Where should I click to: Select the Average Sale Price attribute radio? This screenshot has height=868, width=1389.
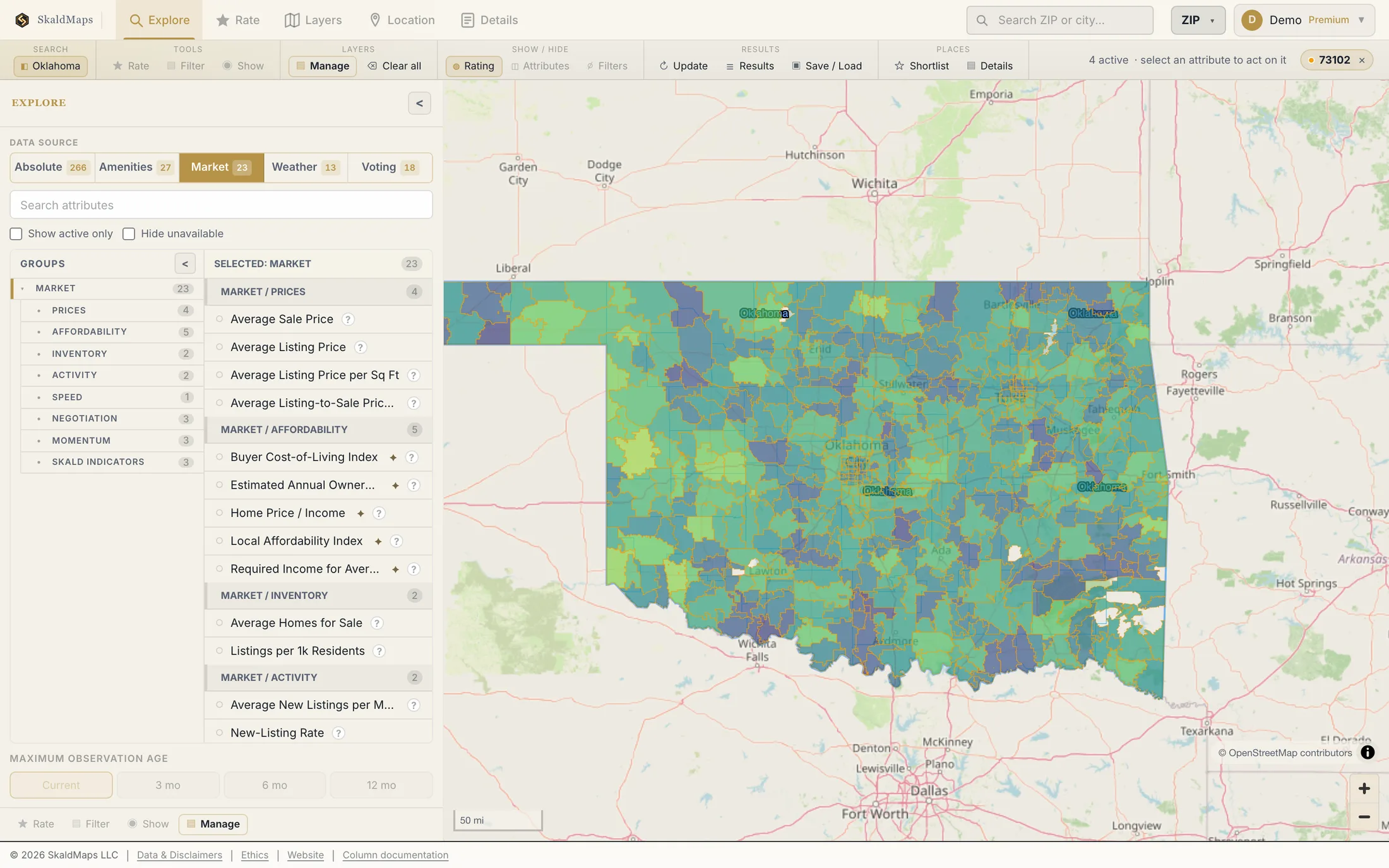[x=220, y=319]
